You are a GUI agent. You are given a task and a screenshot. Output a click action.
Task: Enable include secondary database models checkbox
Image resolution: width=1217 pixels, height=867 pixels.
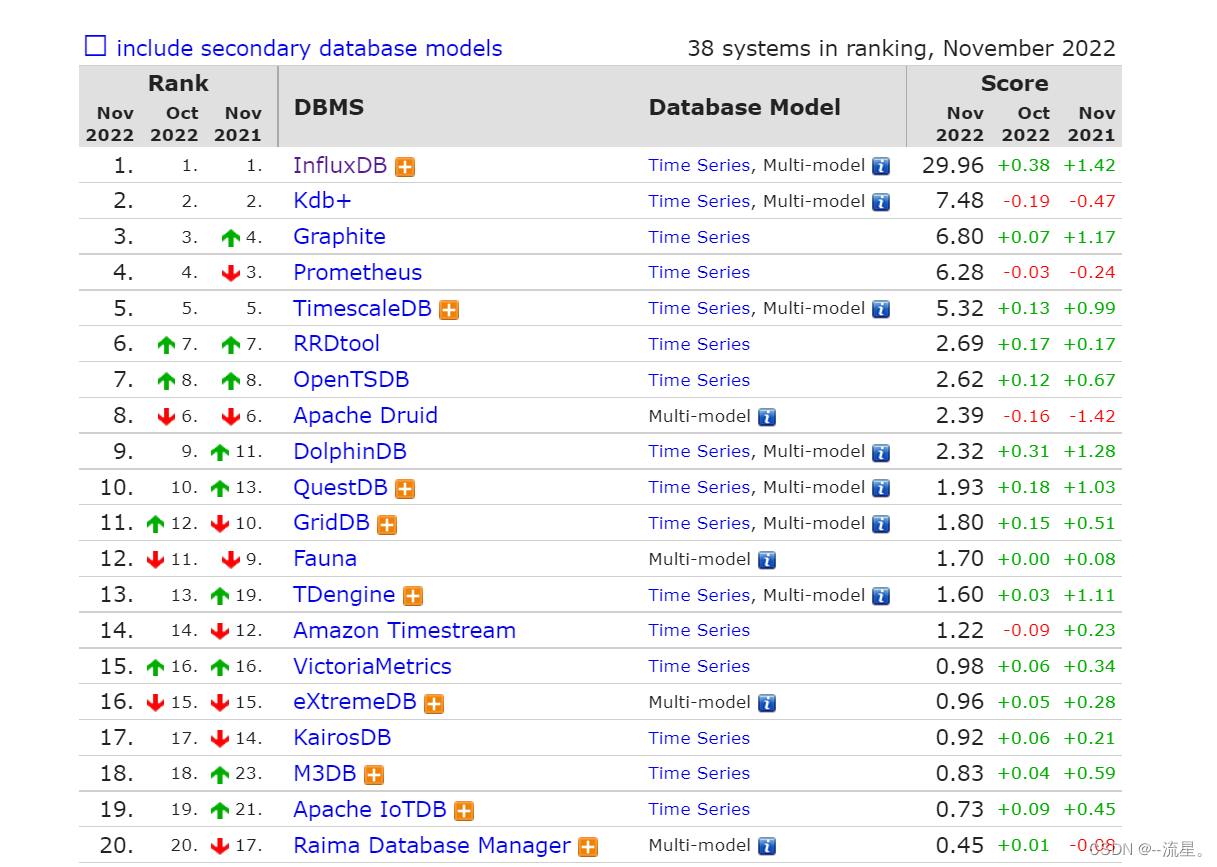tap(95, 46)
